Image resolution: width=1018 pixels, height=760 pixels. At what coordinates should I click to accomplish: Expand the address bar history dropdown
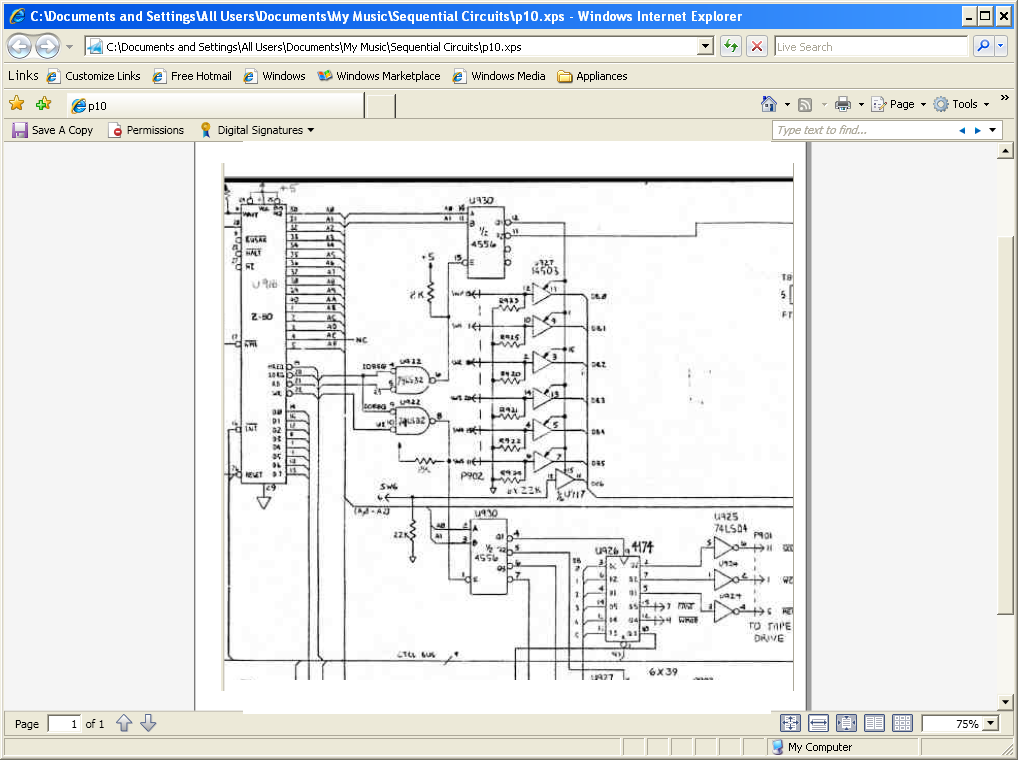[706, 47]
